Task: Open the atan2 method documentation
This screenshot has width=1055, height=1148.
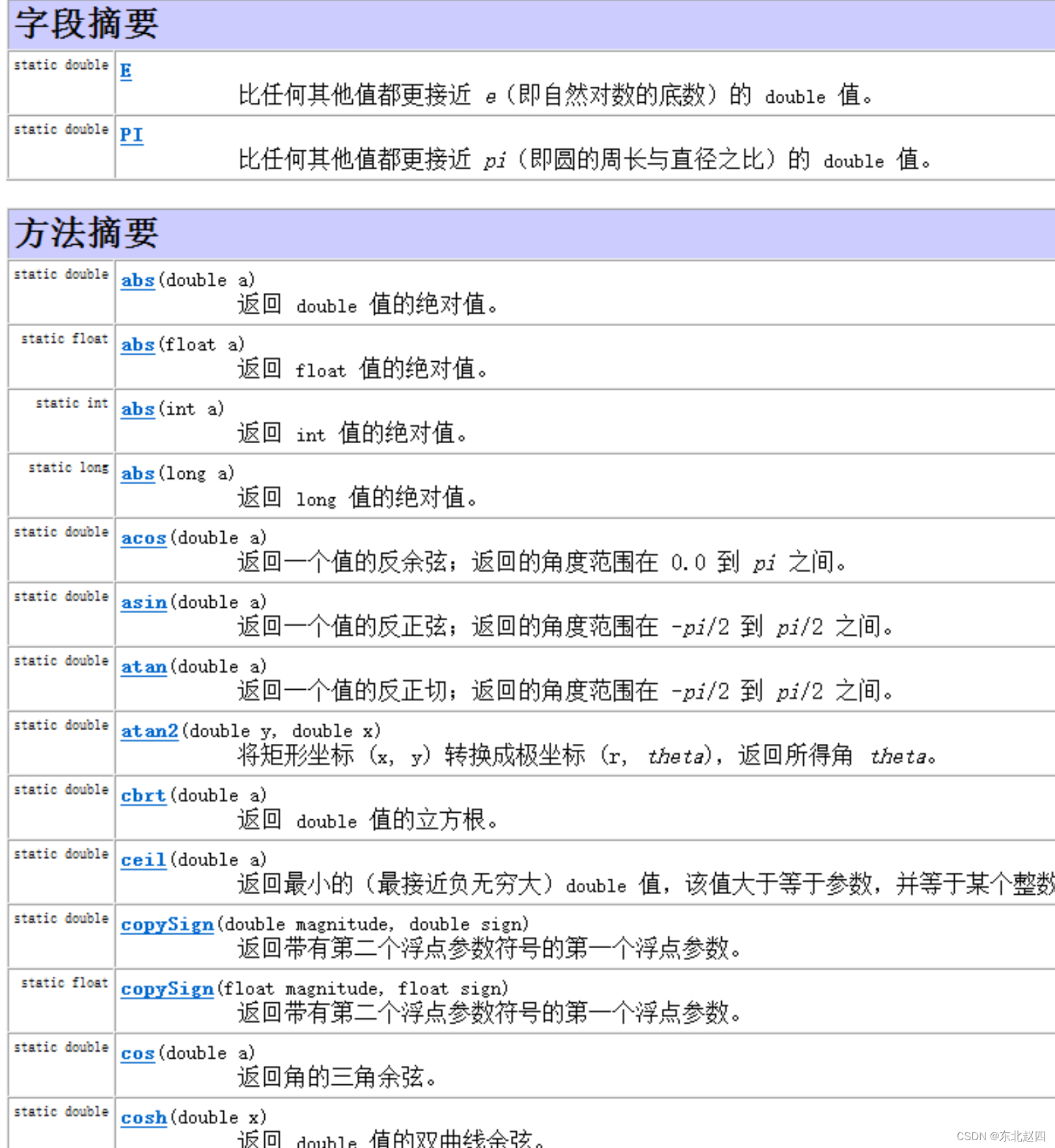Action: pos(149,731)
